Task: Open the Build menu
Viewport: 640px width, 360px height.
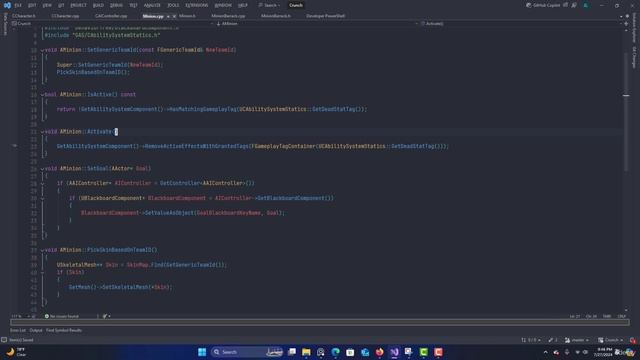Action: 98,5
